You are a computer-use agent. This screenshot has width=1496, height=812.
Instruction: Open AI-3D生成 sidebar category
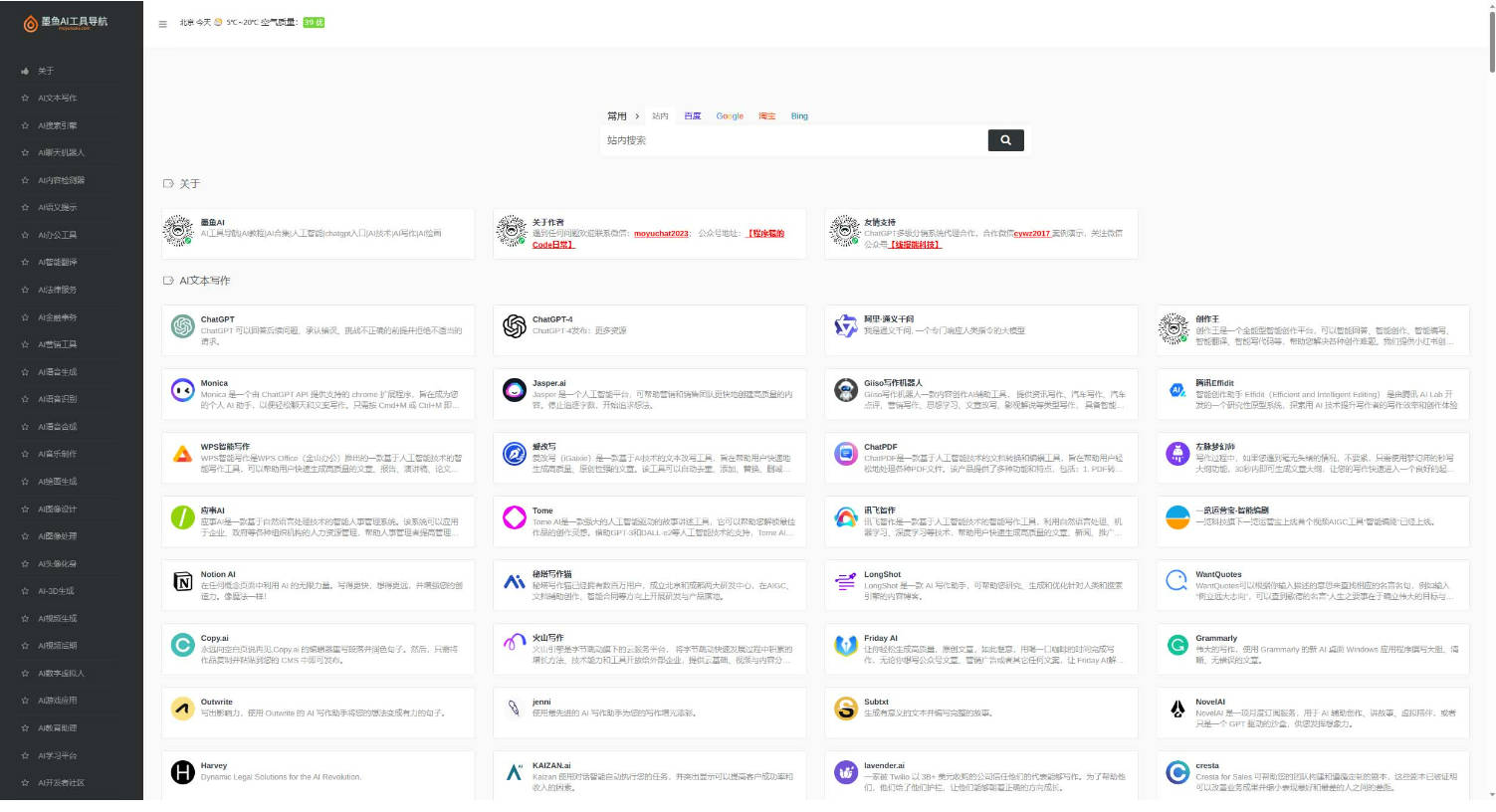pos(56,591)
